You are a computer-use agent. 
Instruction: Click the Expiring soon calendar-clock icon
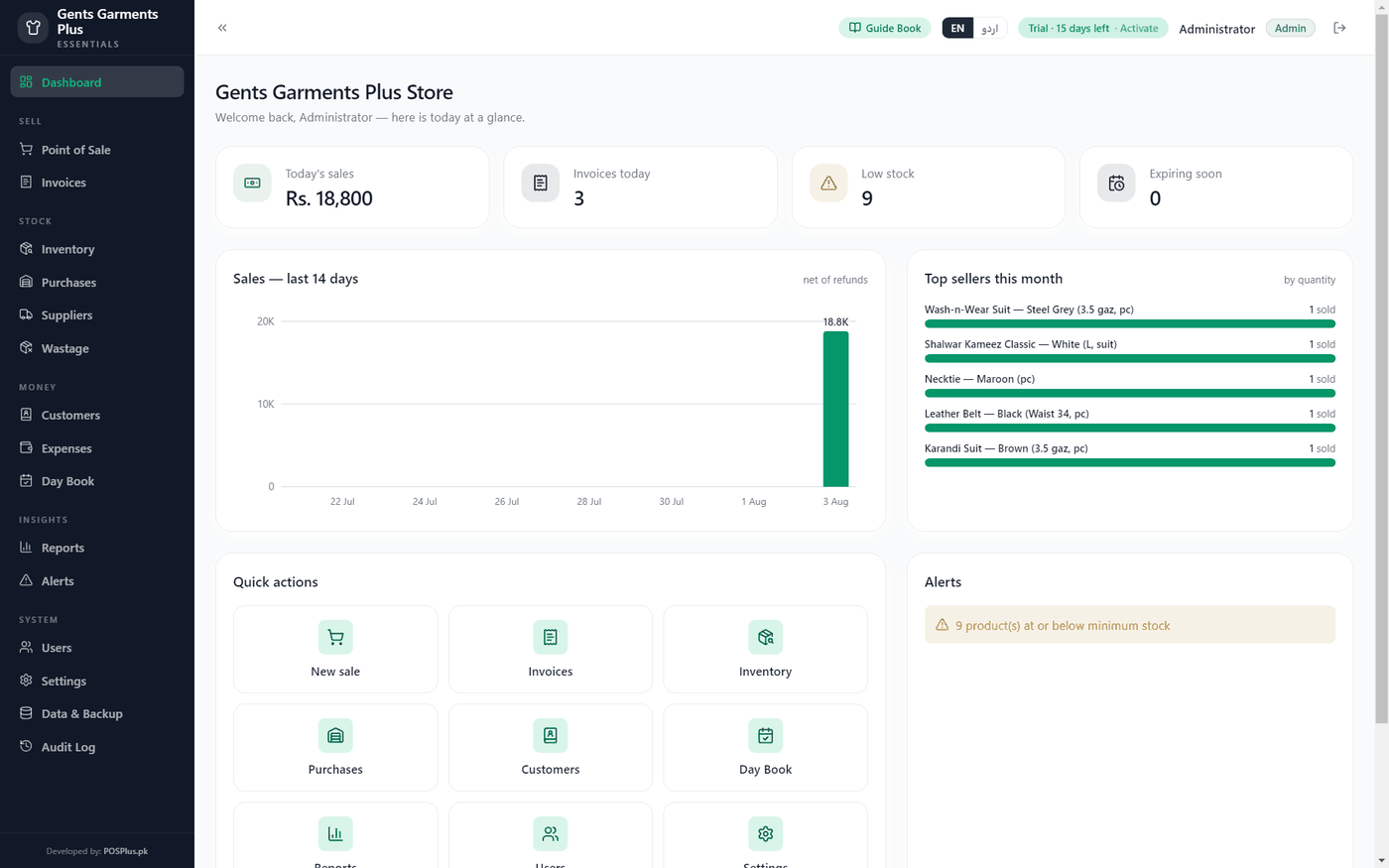(1116, 184)
